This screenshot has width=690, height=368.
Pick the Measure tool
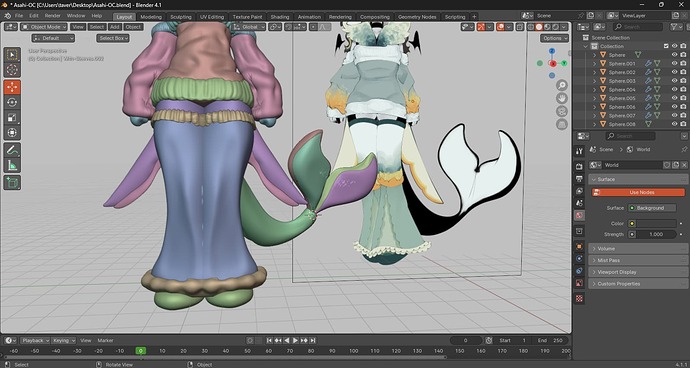12,166
